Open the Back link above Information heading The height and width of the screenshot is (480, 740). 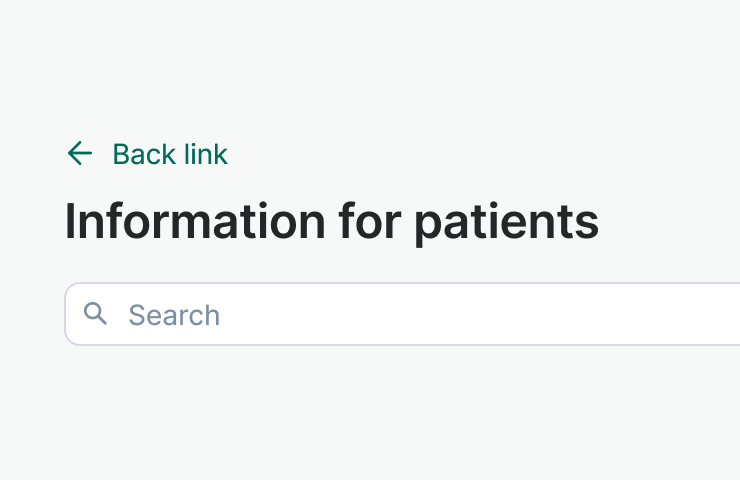(x=170, y=154)
